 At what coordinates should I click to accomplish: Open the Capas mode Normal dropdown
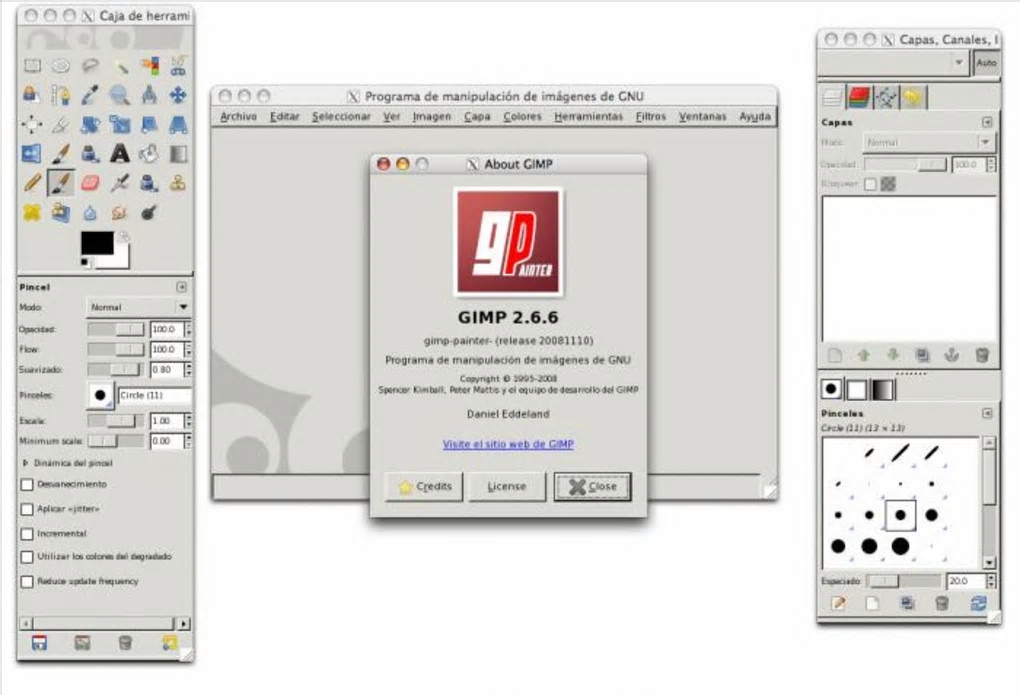pyautogui.click(x=929, y=142)
